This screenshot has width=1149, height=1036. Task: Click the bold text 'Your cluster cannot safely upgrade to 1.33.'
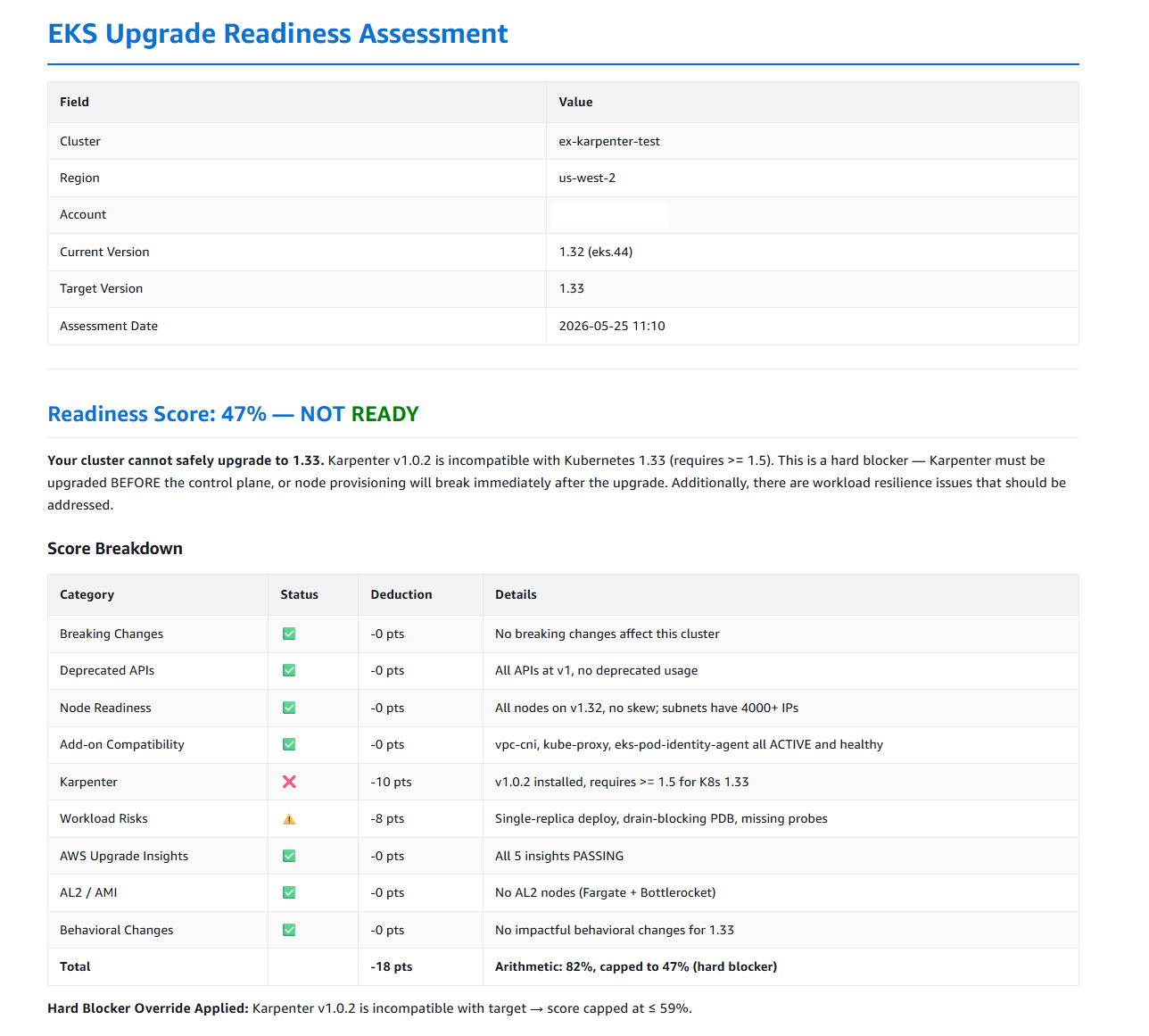[186, 460]
